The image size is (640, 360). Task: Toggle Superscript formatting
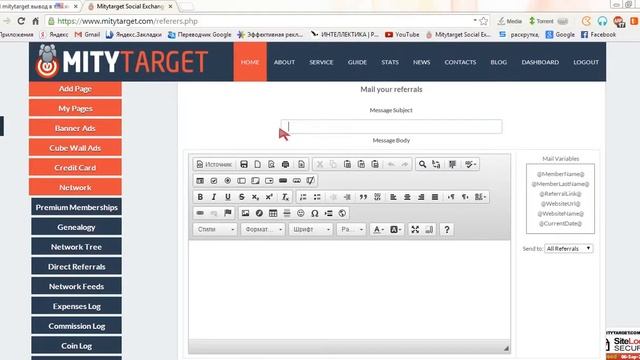269,197
